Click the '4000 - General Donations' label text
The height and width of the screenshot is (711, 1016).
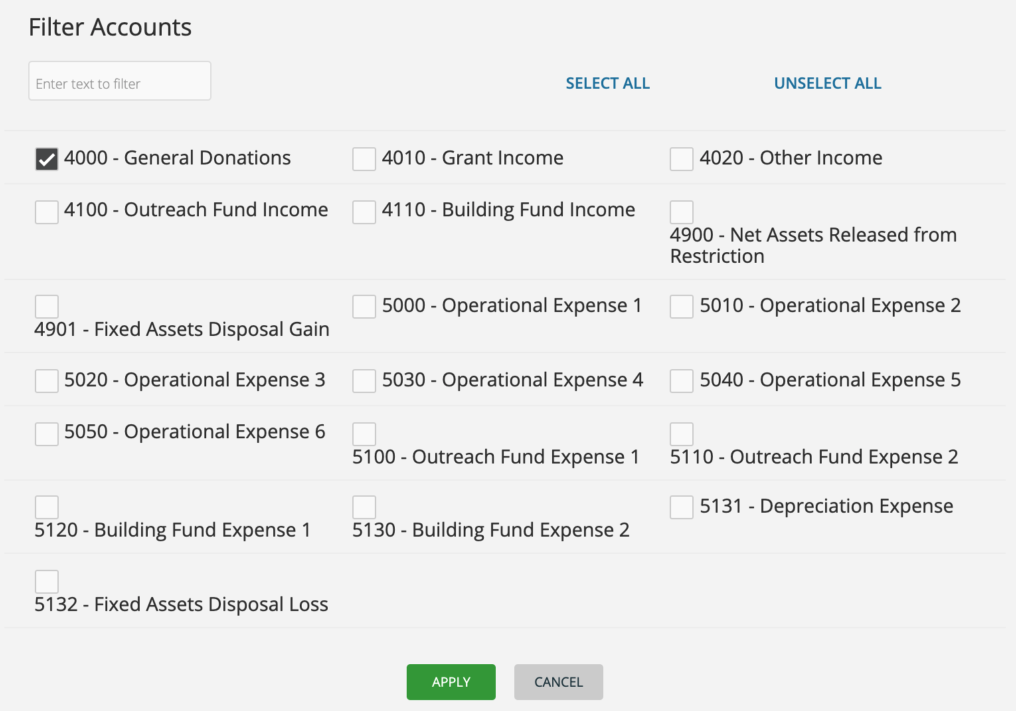178,158
